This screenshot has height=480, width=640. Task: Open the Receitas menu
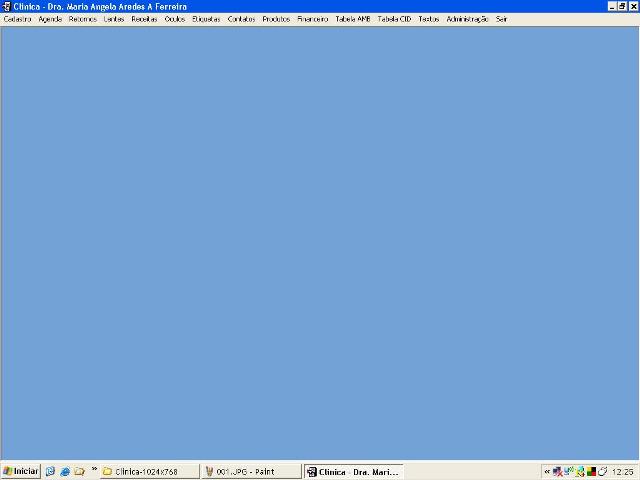pos(144,19)
